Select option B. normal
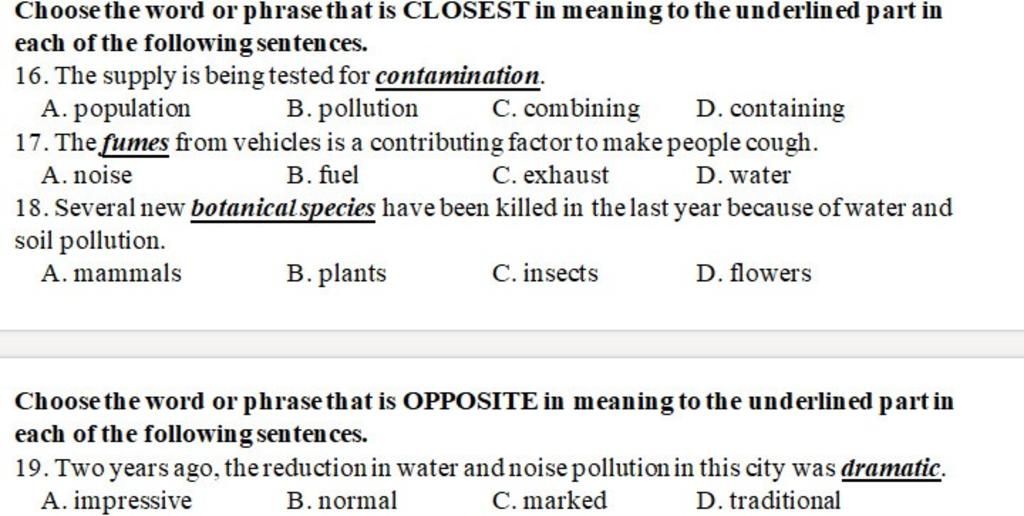This screenshot has height=516, width=1024. point(342,501)
